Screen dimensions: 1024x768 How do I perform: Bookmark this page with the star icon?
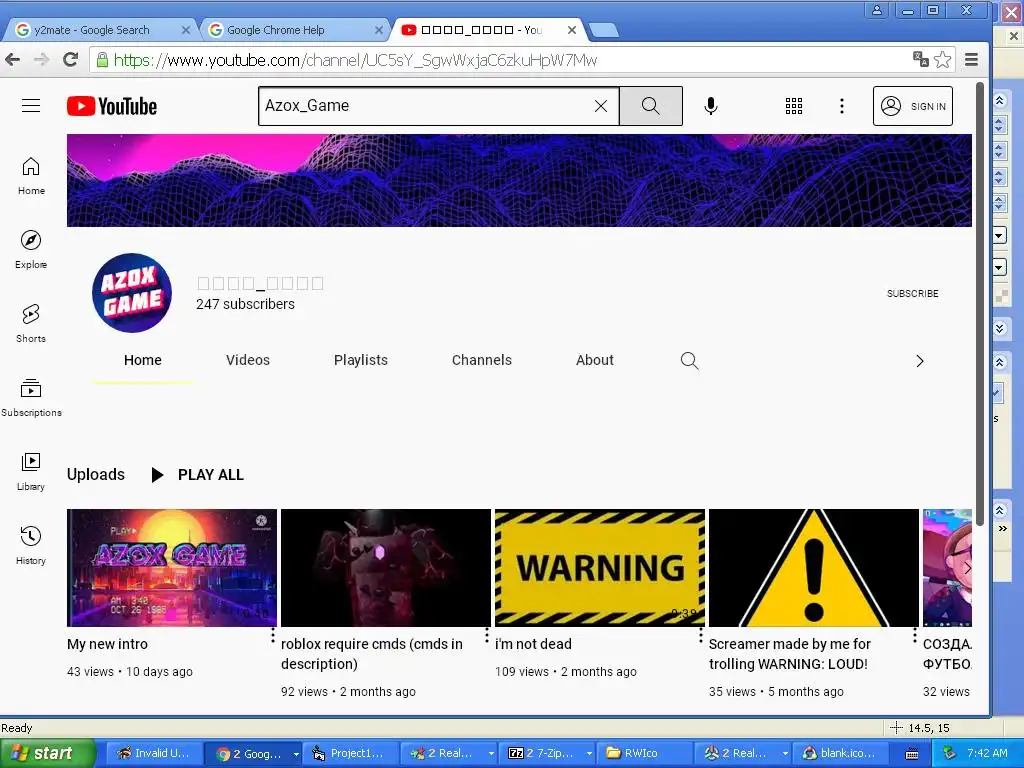coord(942,60)
